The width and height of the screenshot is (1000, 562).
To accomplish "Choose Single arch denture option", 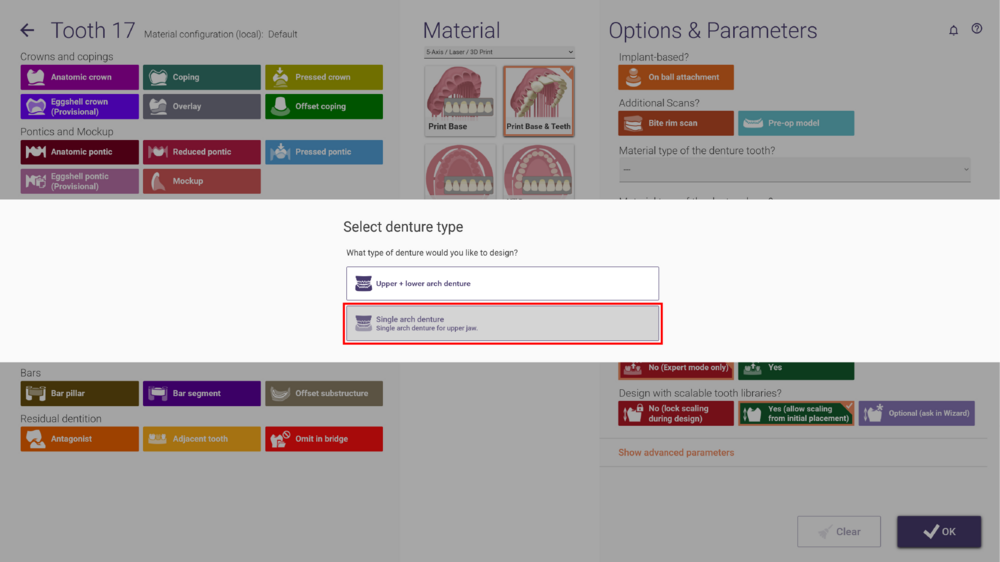I will tap(503, 323).
